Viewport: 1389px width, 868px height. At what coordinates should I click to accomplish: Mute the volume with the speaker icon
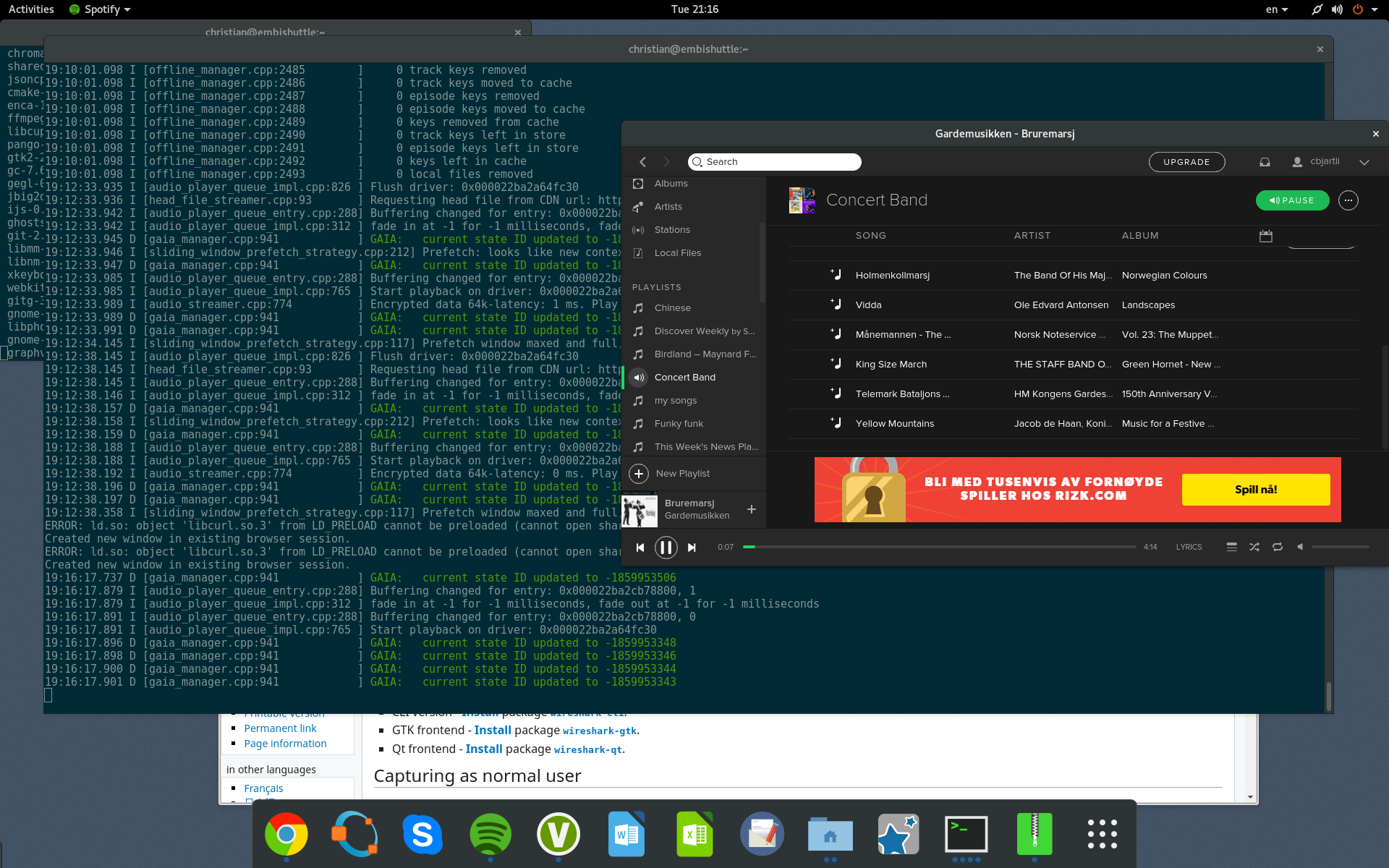point(1300,548)
